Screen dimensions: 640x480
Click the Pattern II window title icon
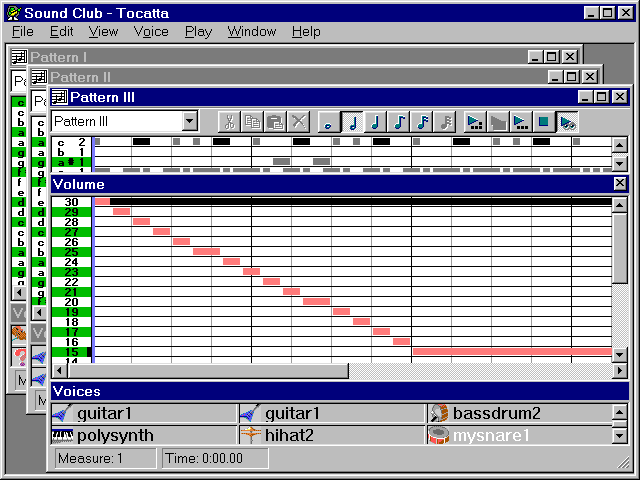[x=39, y=77]
